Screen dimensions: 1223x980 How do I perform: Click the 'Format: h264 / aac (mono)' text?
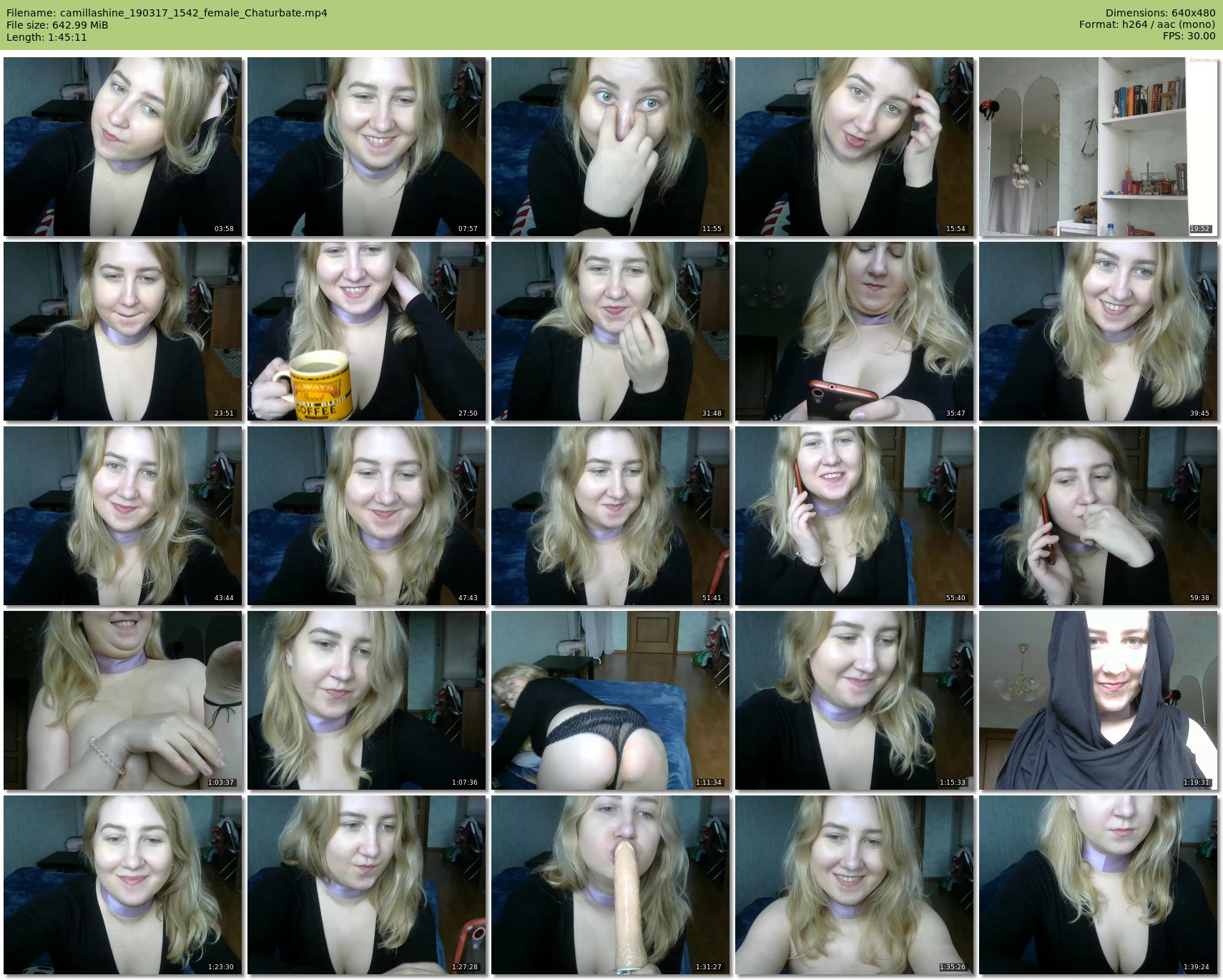[x=1147, y=25]
